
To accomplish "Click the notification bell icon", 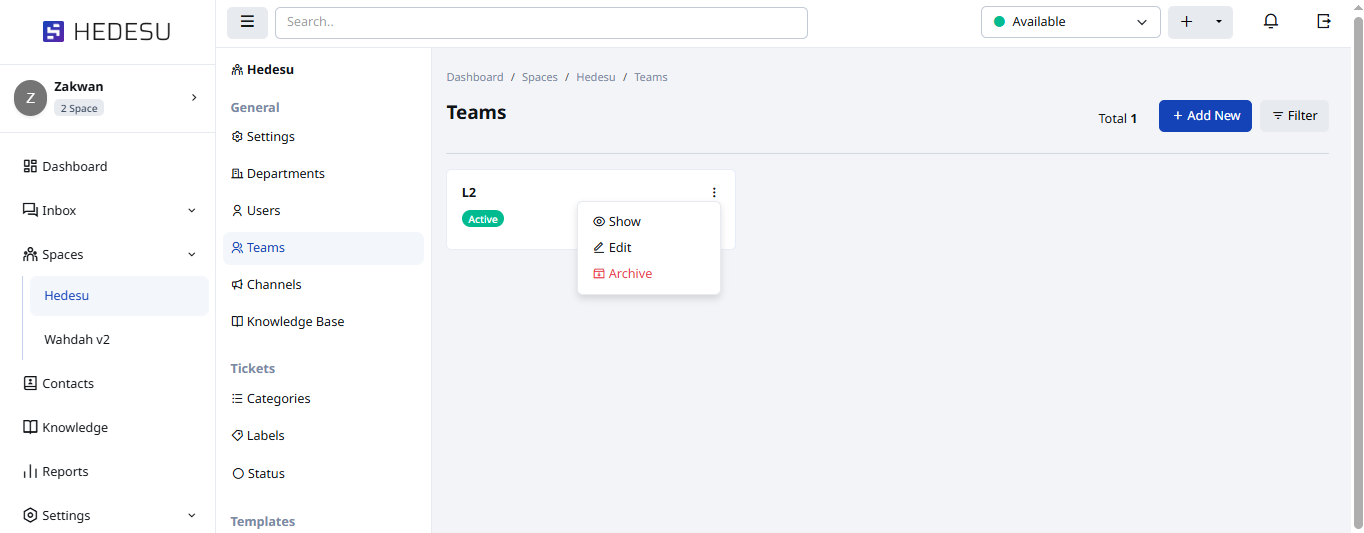I will (1271, 22).
